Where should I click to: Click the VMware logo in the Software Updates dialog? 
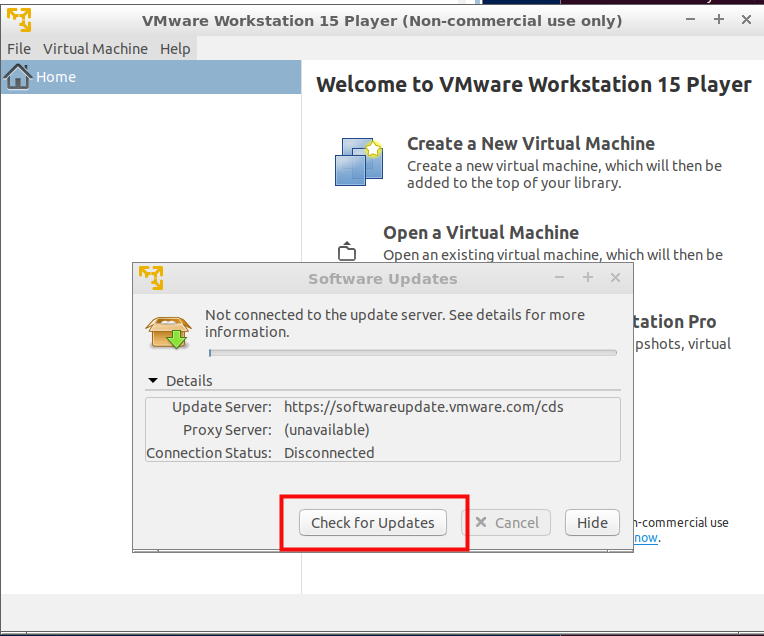point(151,278)
